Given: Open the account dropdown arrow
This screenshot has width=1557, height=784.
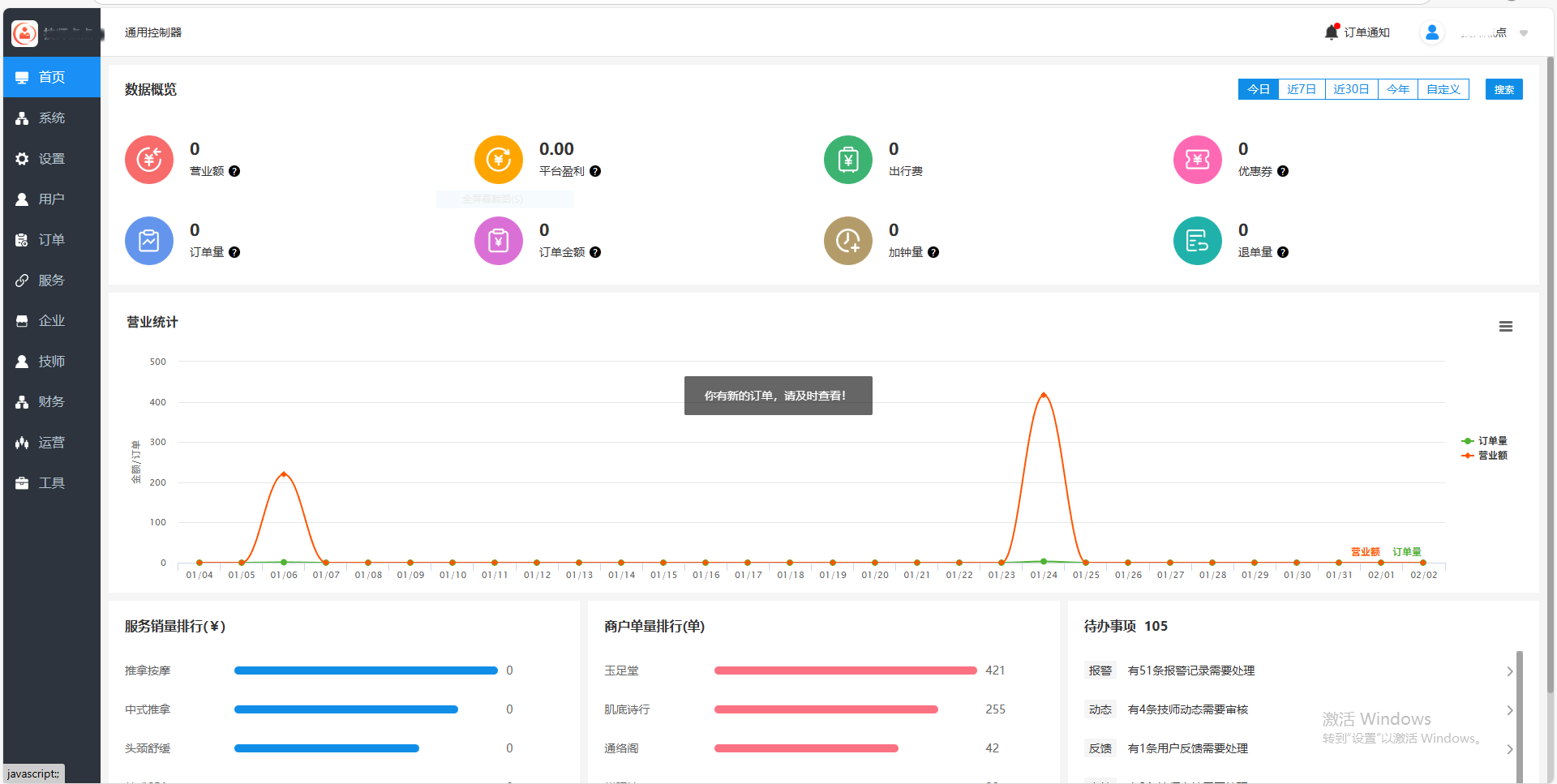Looking at the screenshot, I should 1524,33.
